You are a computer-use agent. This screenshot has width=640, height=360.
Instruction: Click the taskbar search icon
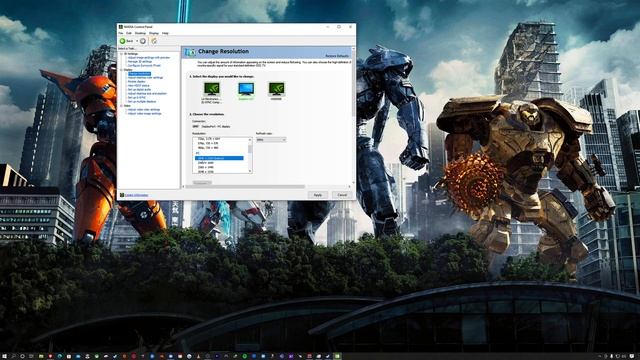[13, 356]
